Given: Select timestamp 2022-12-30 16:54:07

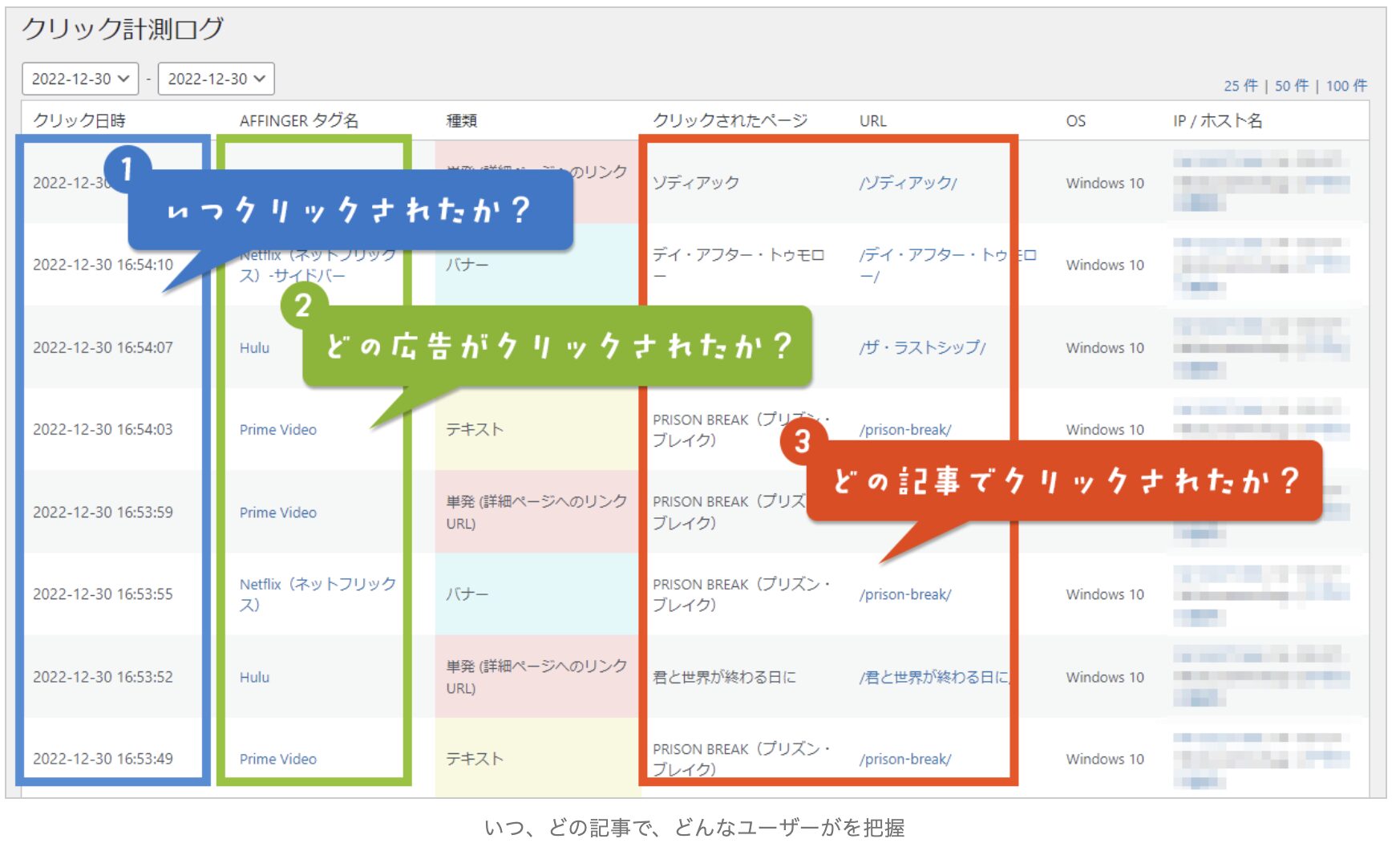Looking at the screenshot, I should [x=103, y=347].
